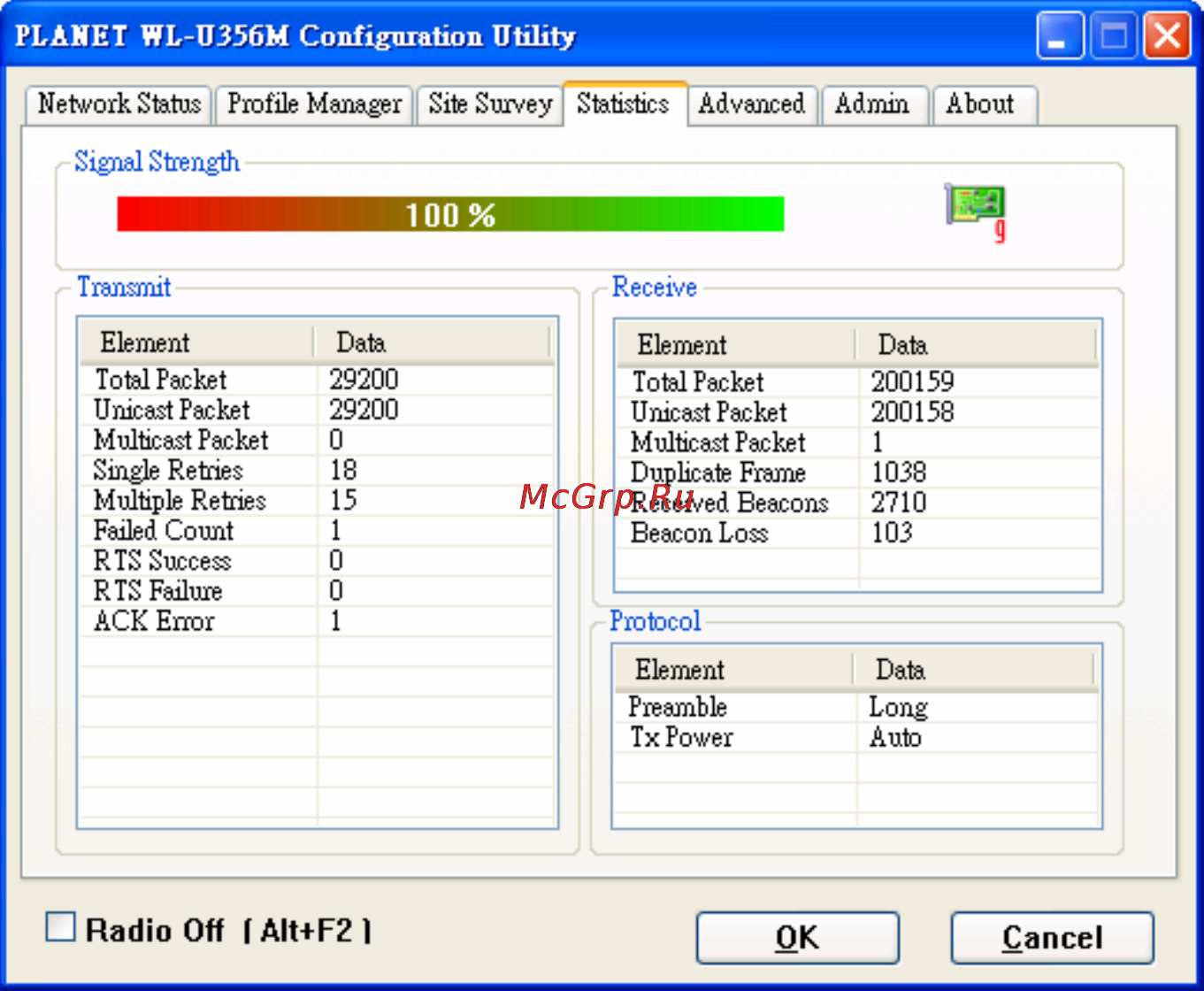Click the value 200159
This screenshot has width=1204, height=991.
coord(912,382)
